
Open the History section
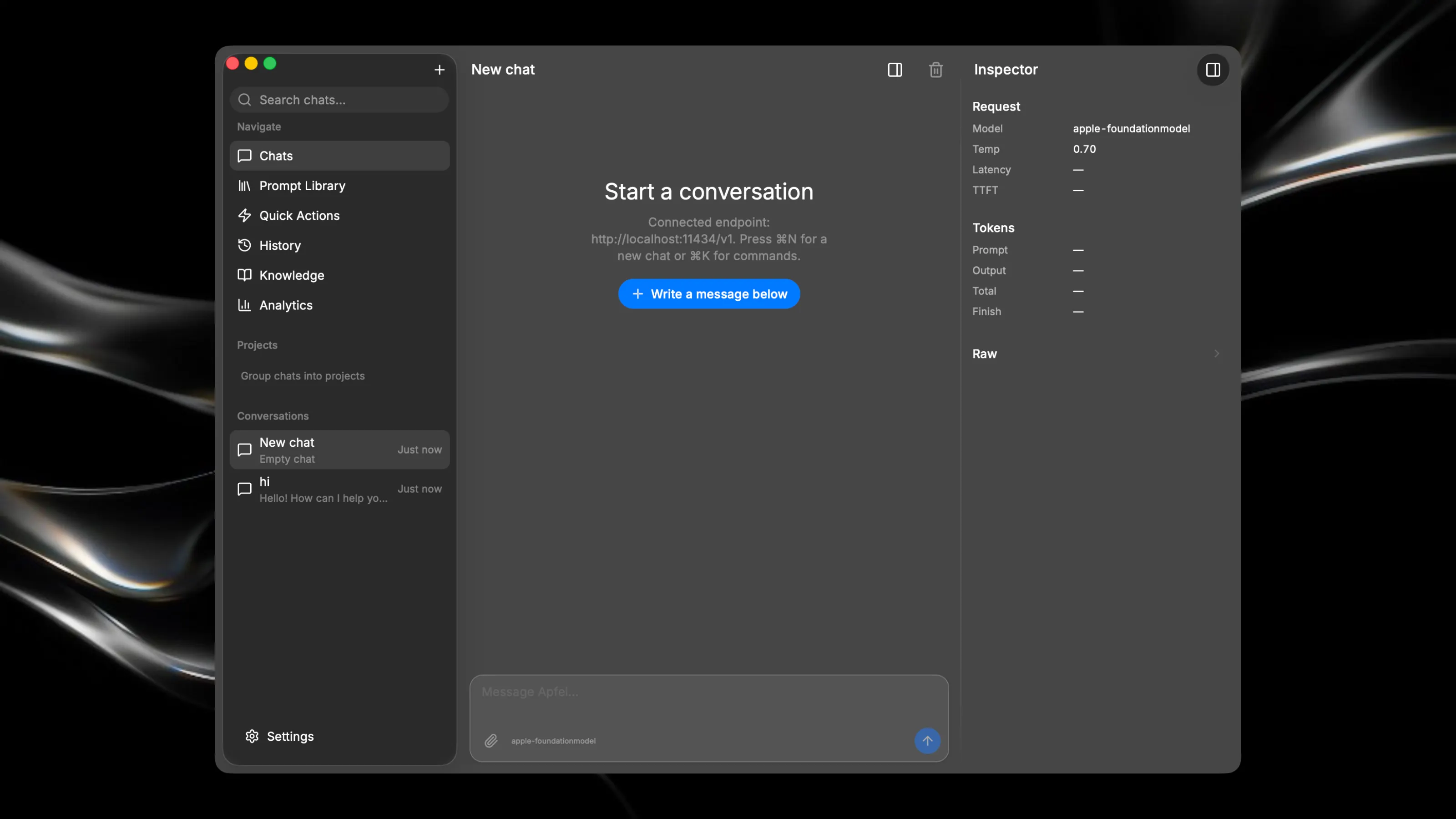(340, 245)
